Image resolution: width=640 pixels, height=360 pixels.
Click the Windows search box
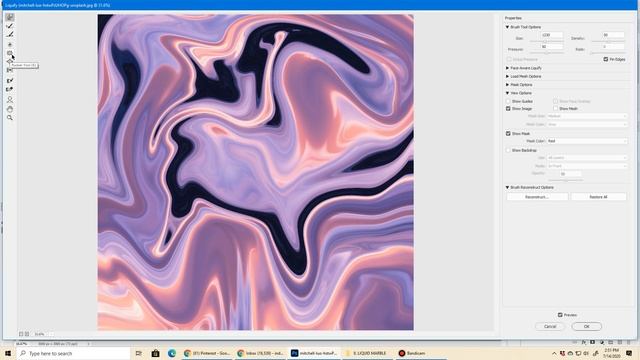click(73, 353)
